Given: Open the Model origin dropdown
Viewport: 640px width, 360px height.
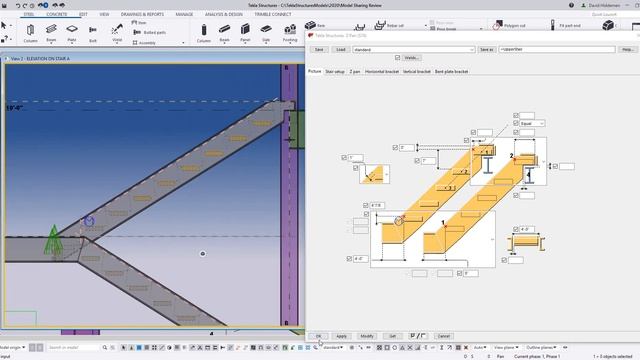Looking at the screenshot, I should click(x=12, y=347).
